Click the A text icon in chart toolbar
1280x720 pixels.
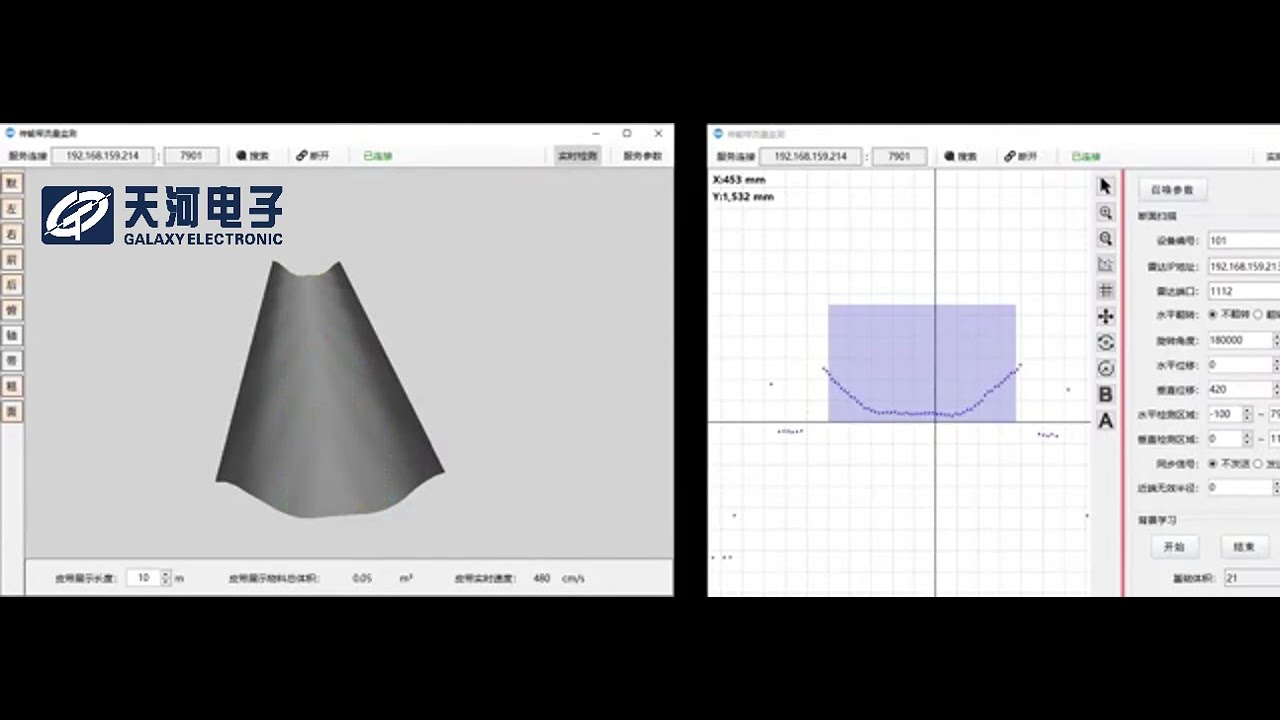point(1105,421)
